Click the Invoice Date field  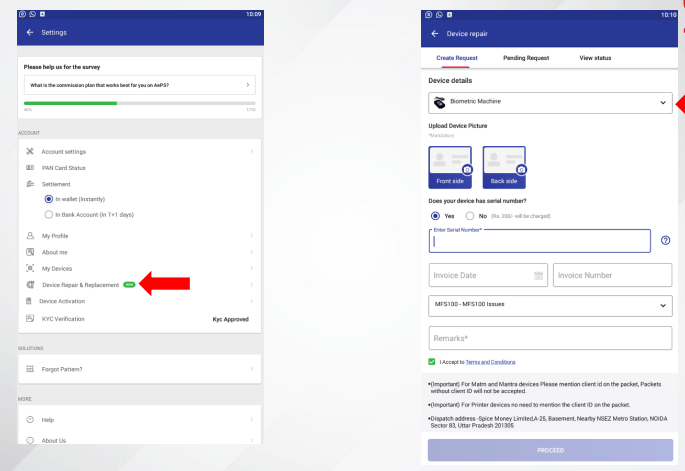pos(488,275)
